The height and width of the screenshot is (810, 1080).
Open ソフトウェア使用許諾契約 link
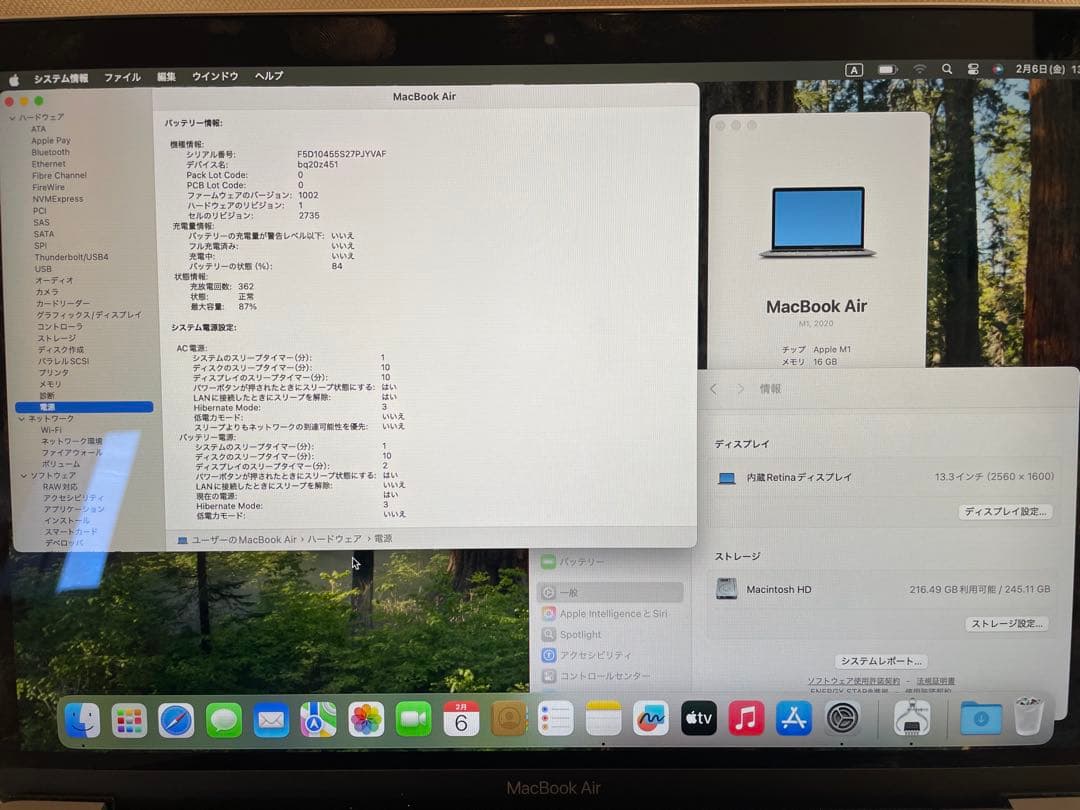(853, 681)
